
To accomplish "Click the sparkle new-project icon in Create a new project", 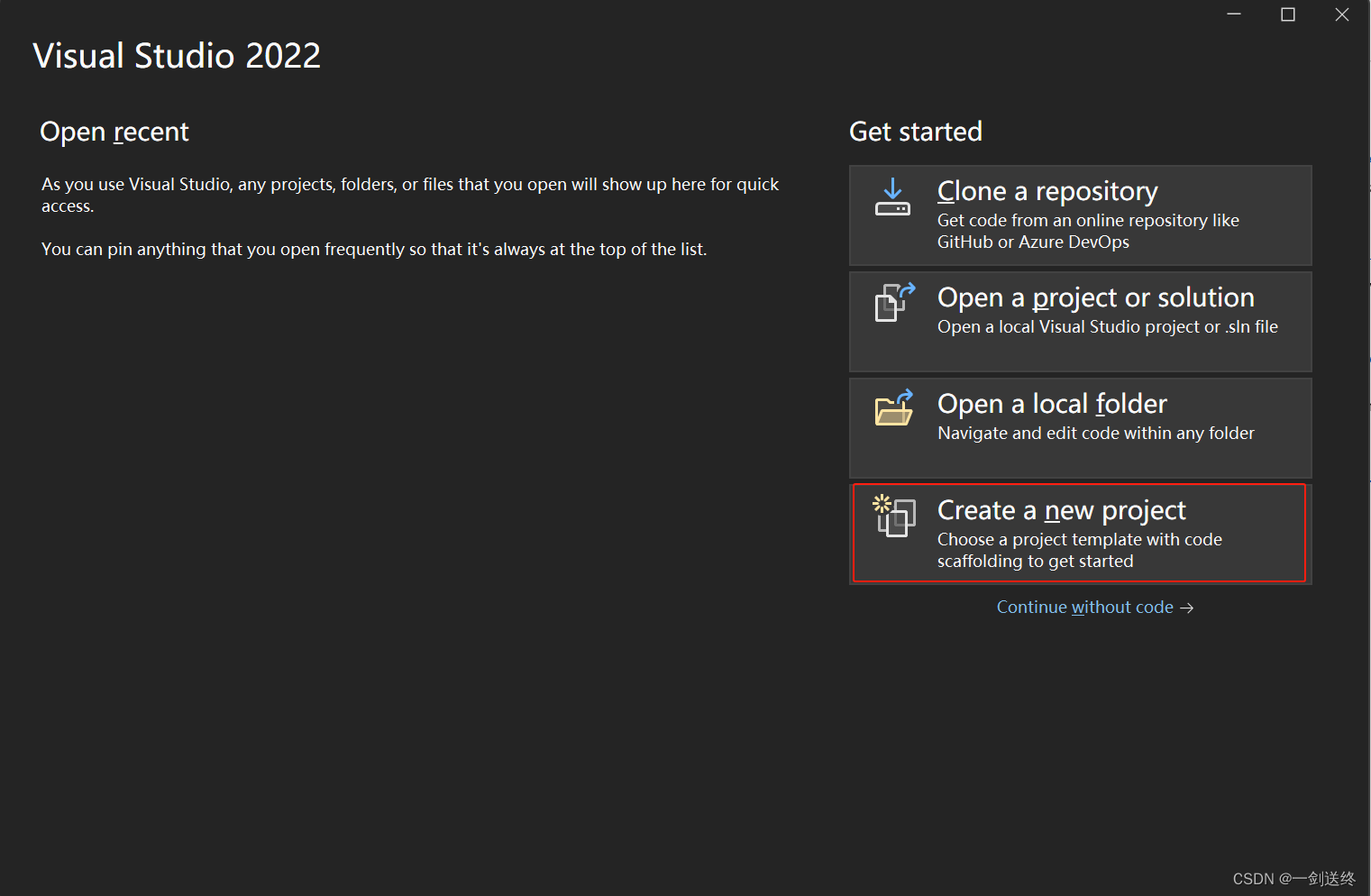I will (892, 517).
